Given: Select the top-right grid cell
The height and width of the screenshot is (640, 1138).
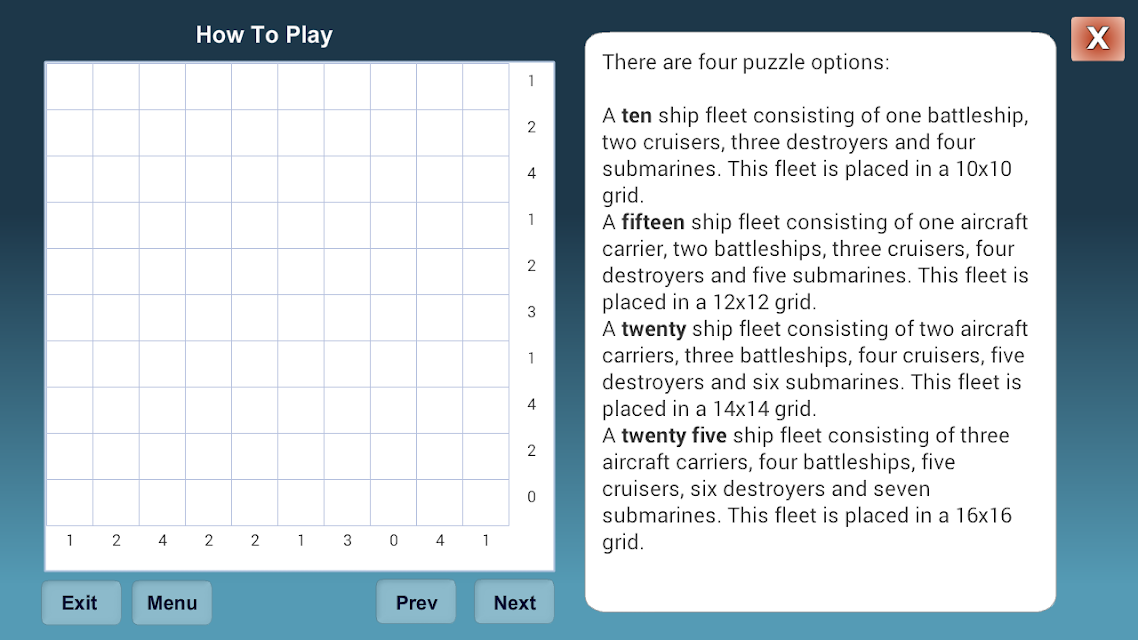Looking at the screenshot, I should 486,86.
